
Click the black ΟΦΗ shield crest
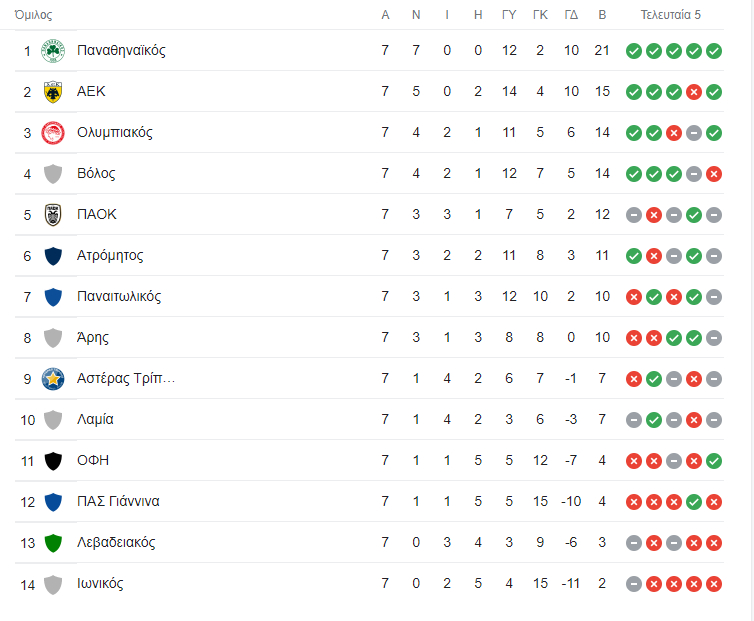pyautogui.click(x=53, y=461)
